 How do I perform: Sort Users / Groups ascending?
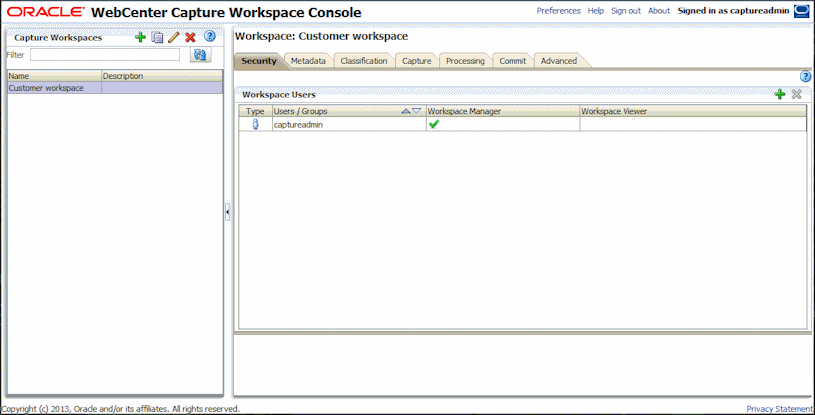click(x=406, y=111)
